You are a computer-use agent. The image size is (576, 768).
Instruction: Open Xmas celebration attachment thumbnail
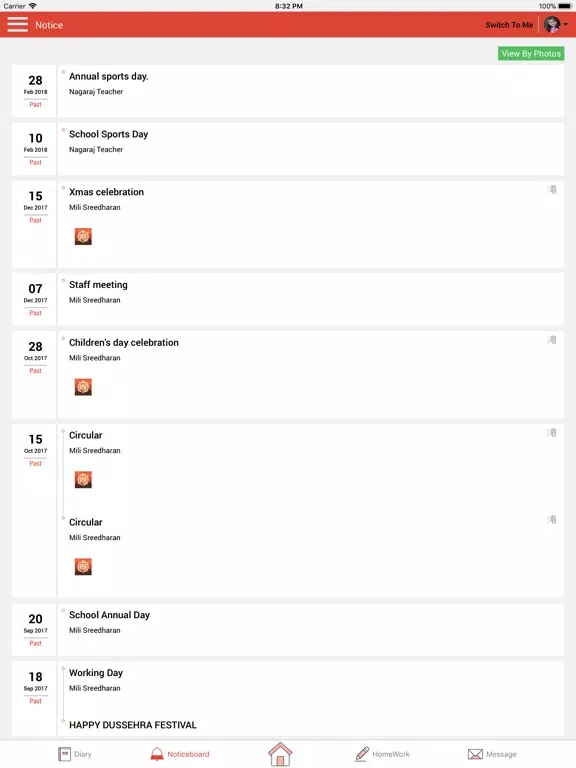tap(83, 237)
